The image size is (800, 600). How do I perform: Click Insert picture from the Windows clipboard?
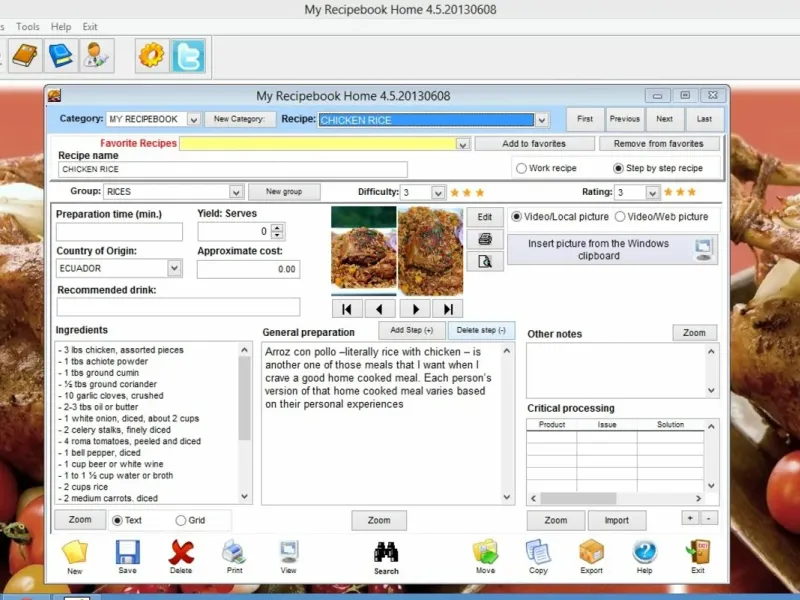pos(612,249)
